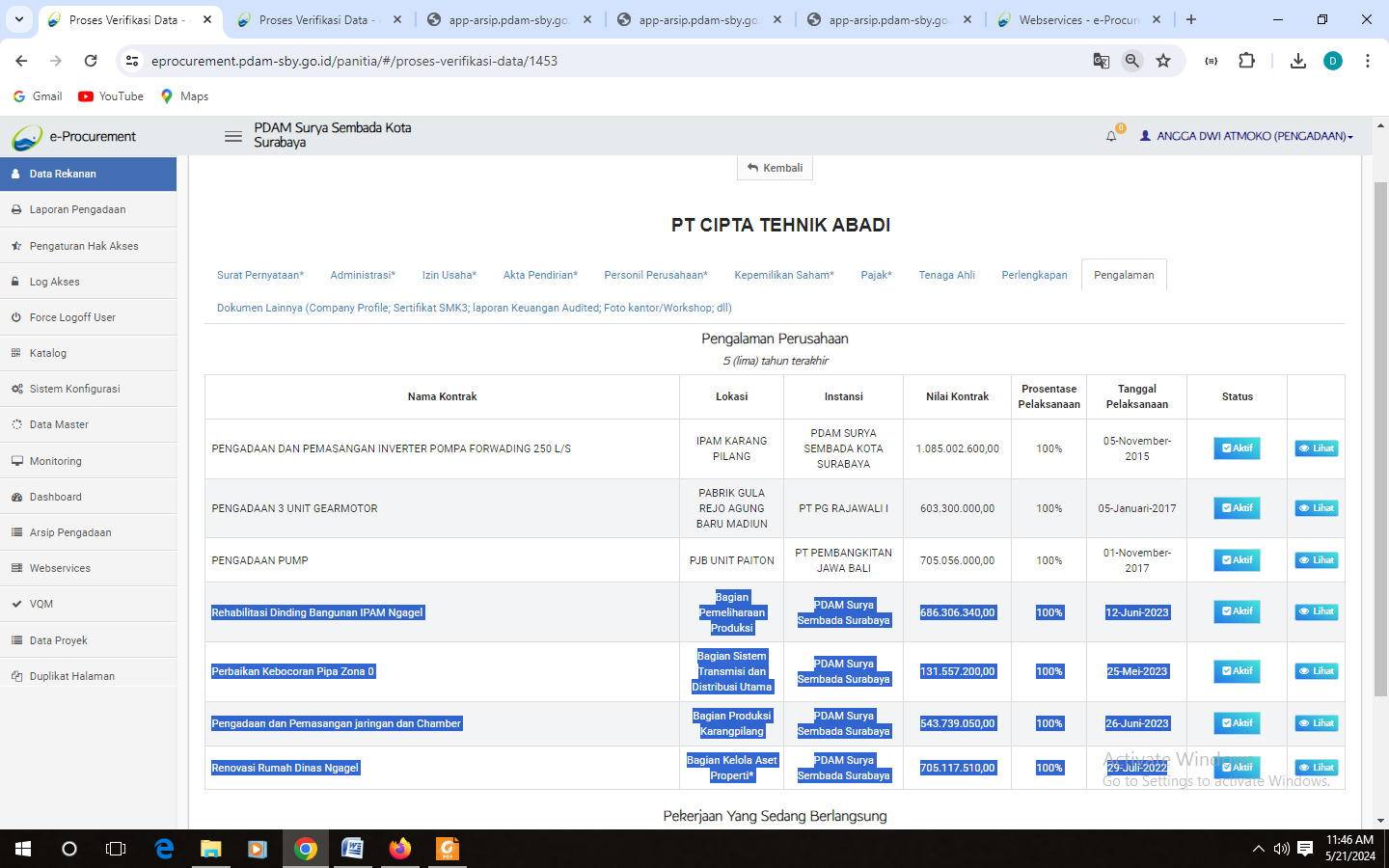Toggle Aktif for Renovasi Rumah Dinas Ngagel

[x=1237, y=768]
